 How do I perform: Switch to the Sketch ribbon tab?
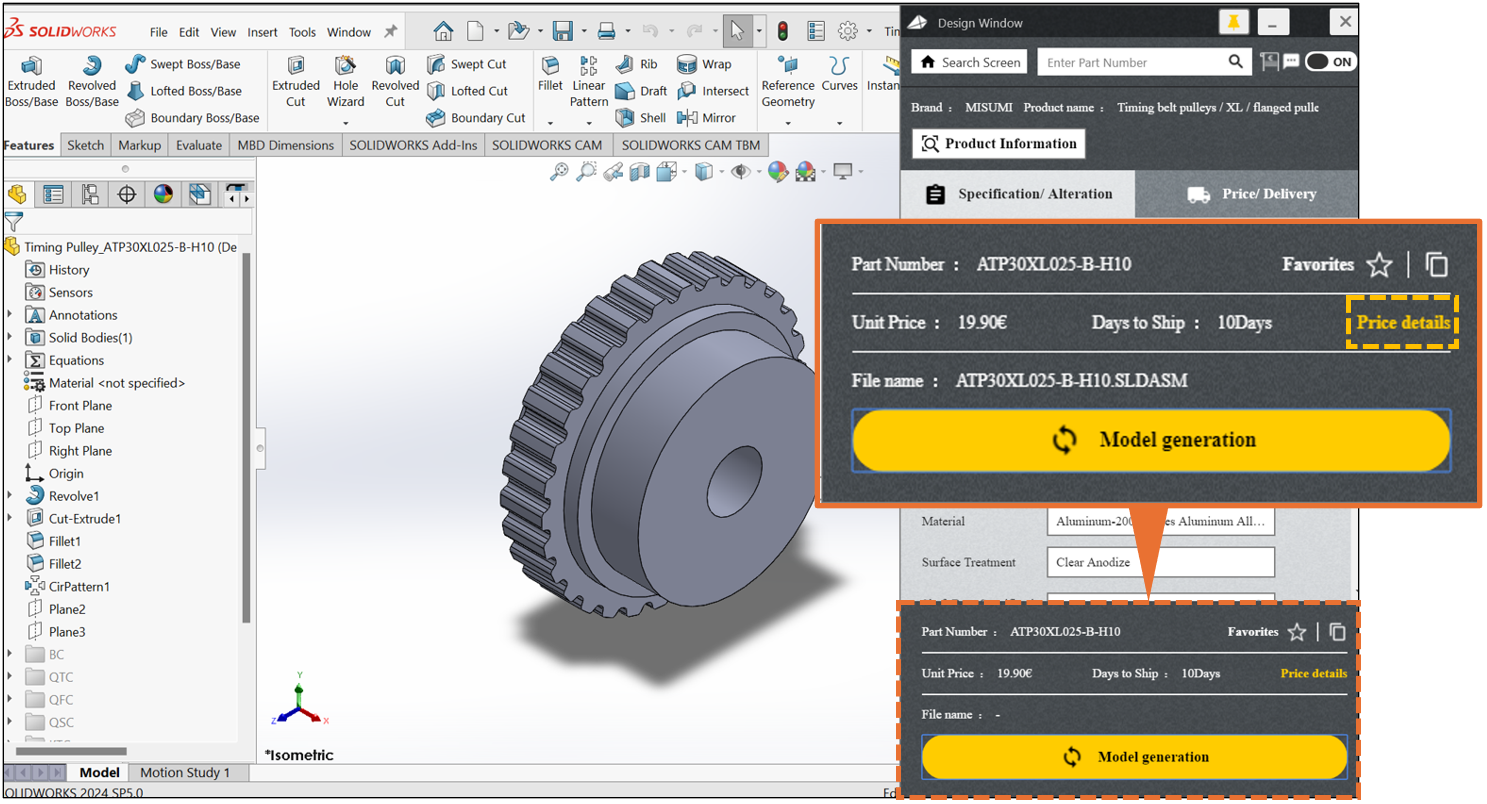point(85,145)
